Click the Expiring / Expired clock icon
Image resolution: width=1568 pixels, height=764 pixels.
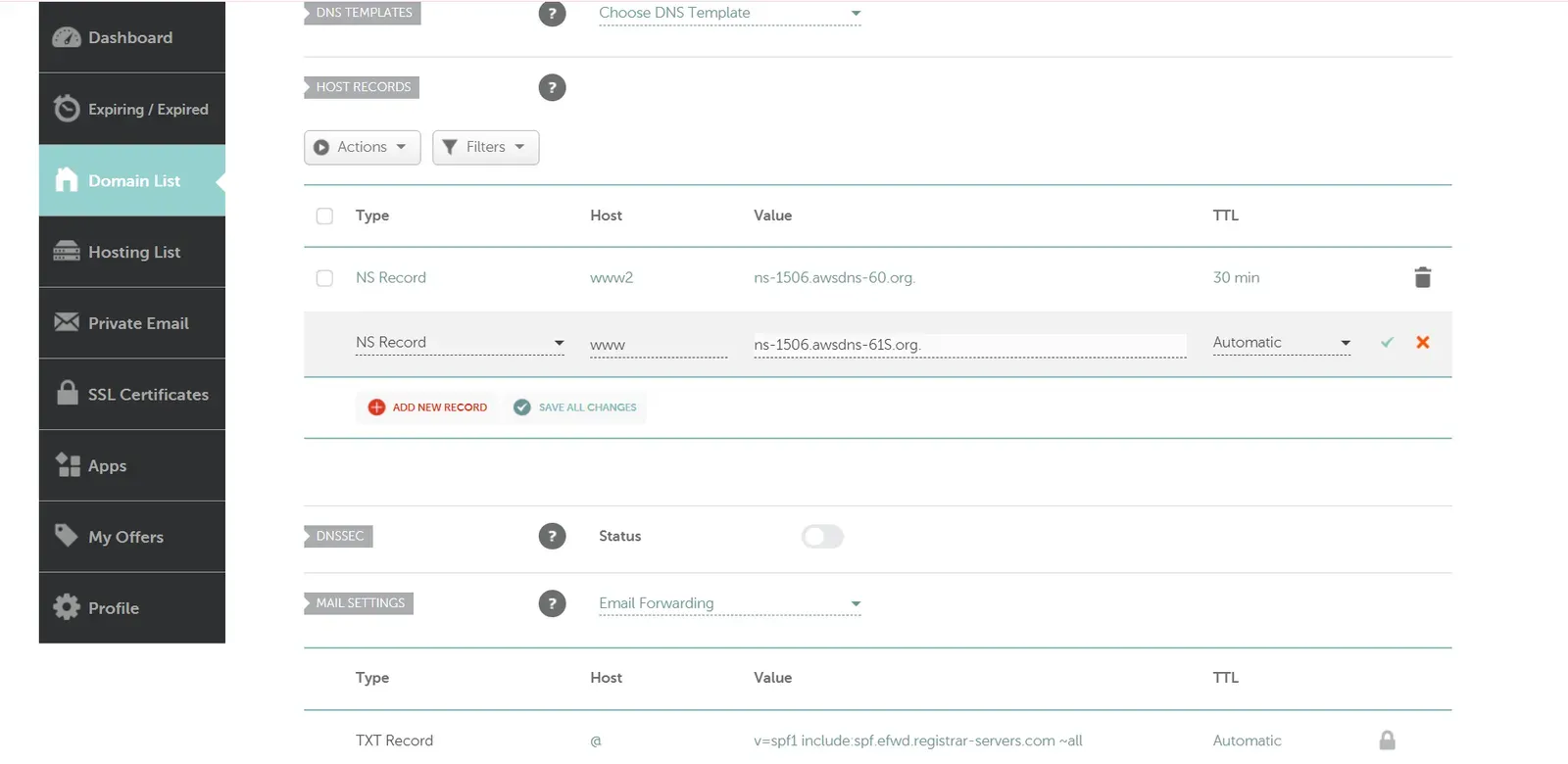click(67, 108)
